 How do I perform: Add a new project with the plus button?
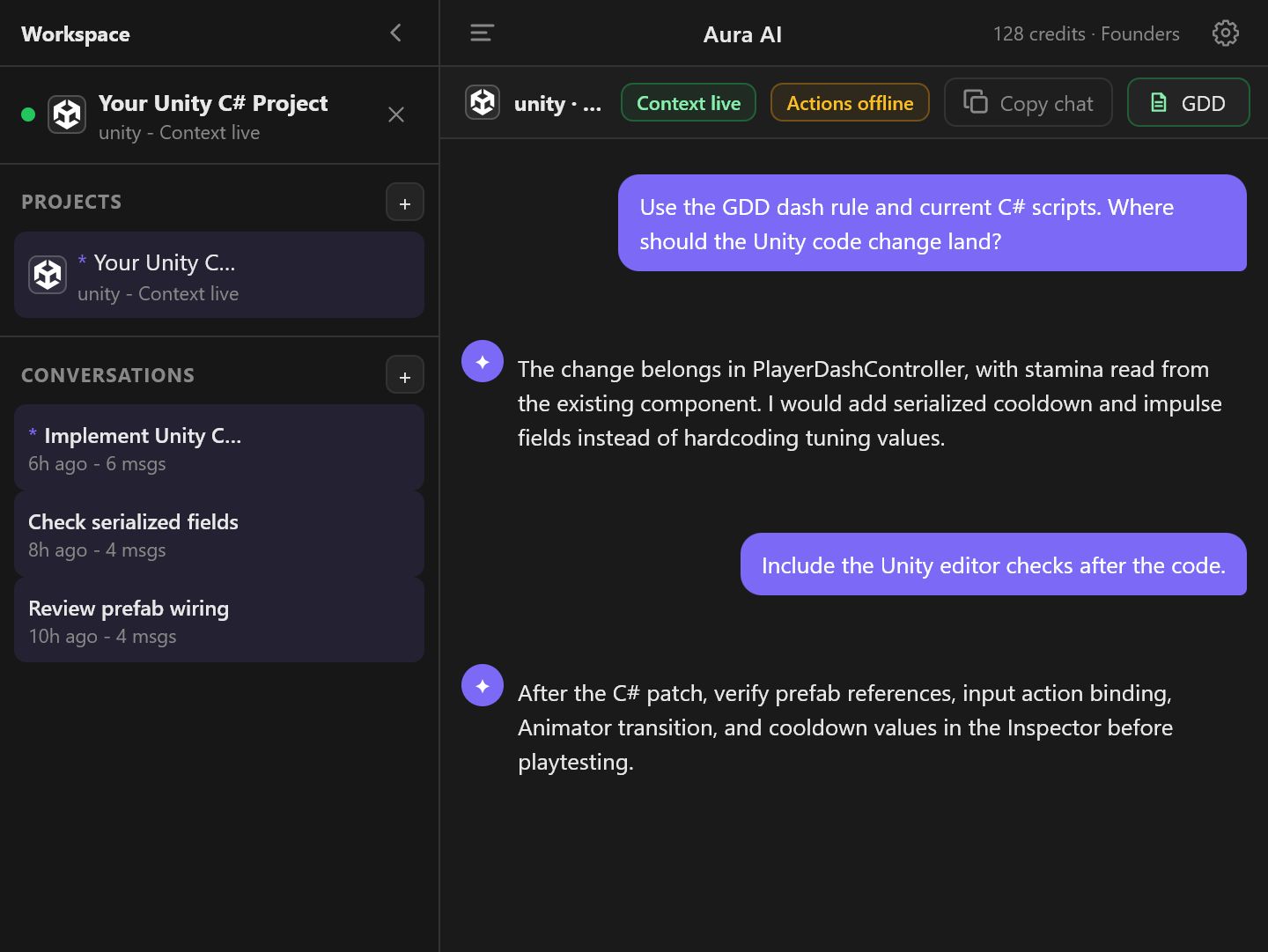[x=405, y=203]
